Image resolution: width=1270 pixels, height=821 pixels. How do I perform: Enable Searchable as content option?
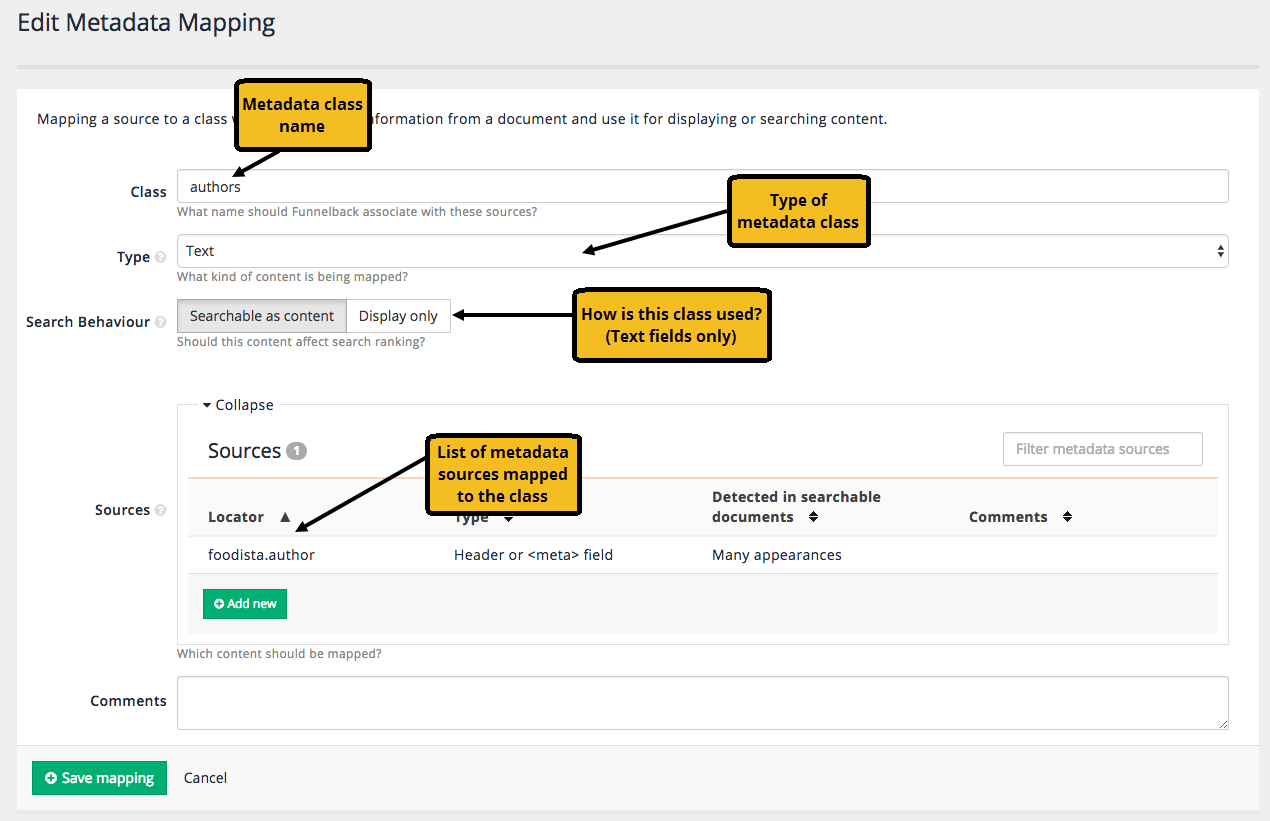pos(261,315)
